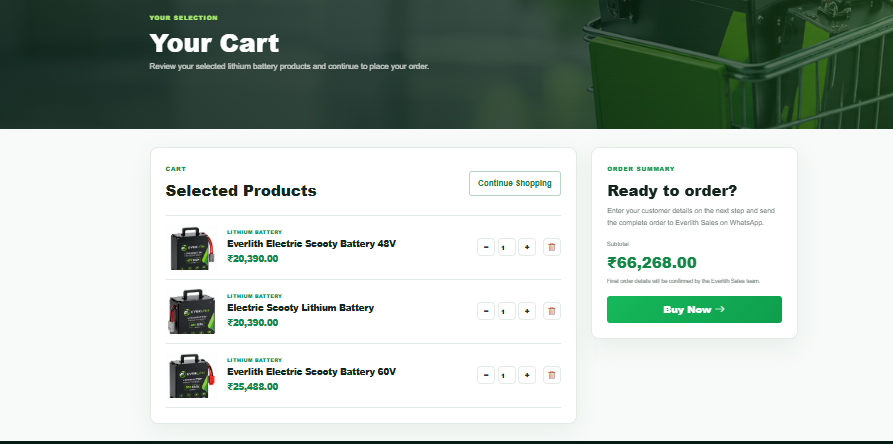Add one more Everlith Electric Scooty Battery 60V
This screenshot has height=444, width=893.
(527, 375)
